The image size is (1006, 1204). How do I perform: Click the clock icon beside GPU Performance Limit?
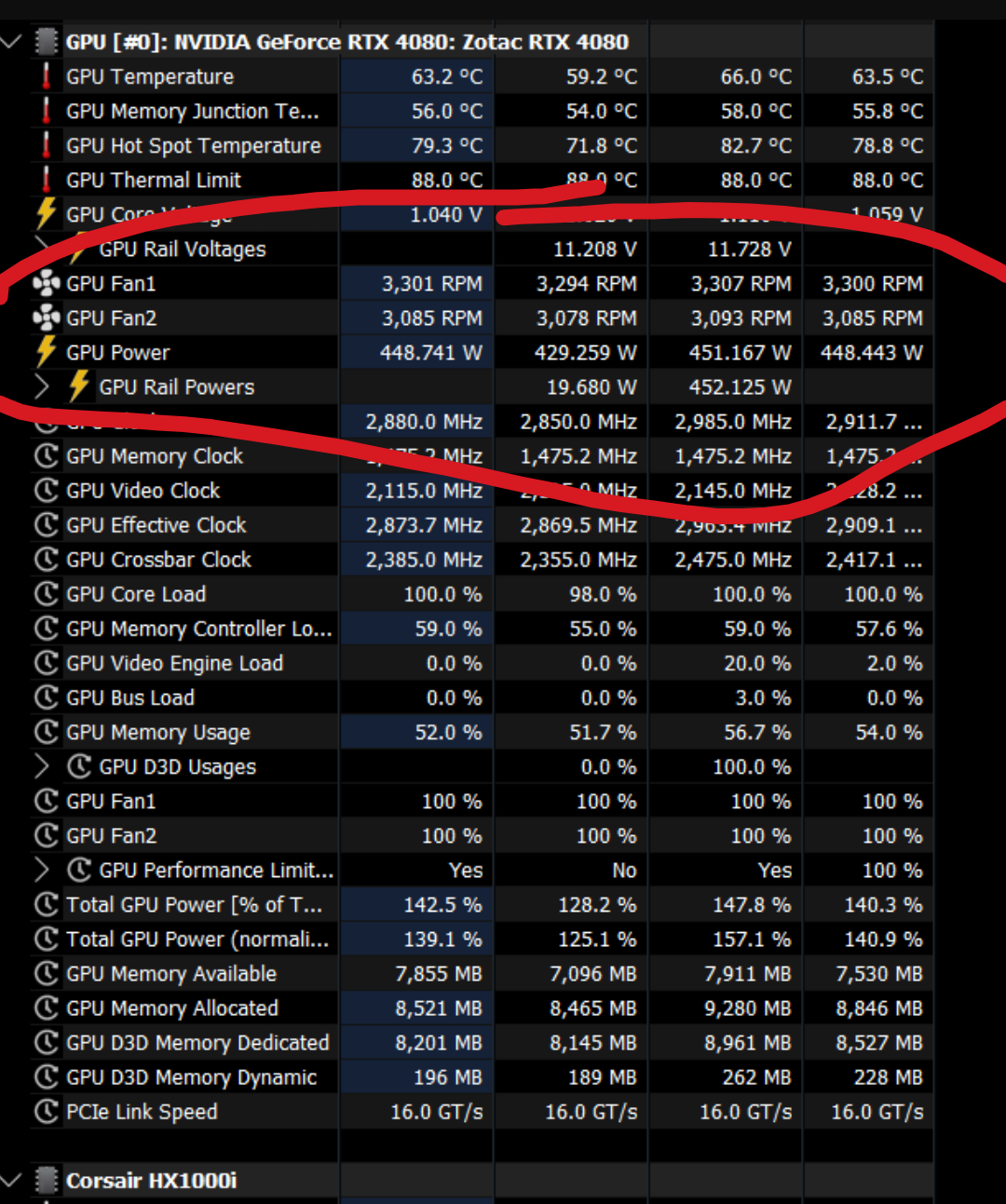[79, 870]
